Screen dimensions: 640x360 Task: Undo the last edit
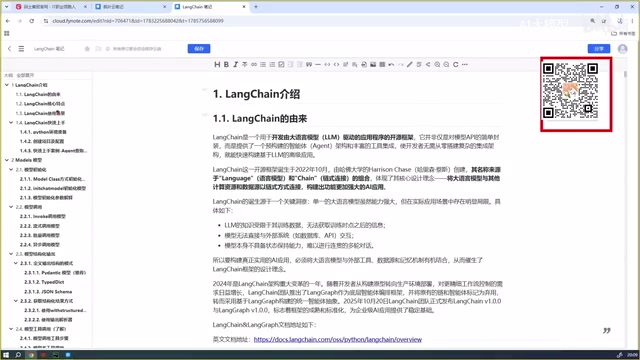point(391,64)
